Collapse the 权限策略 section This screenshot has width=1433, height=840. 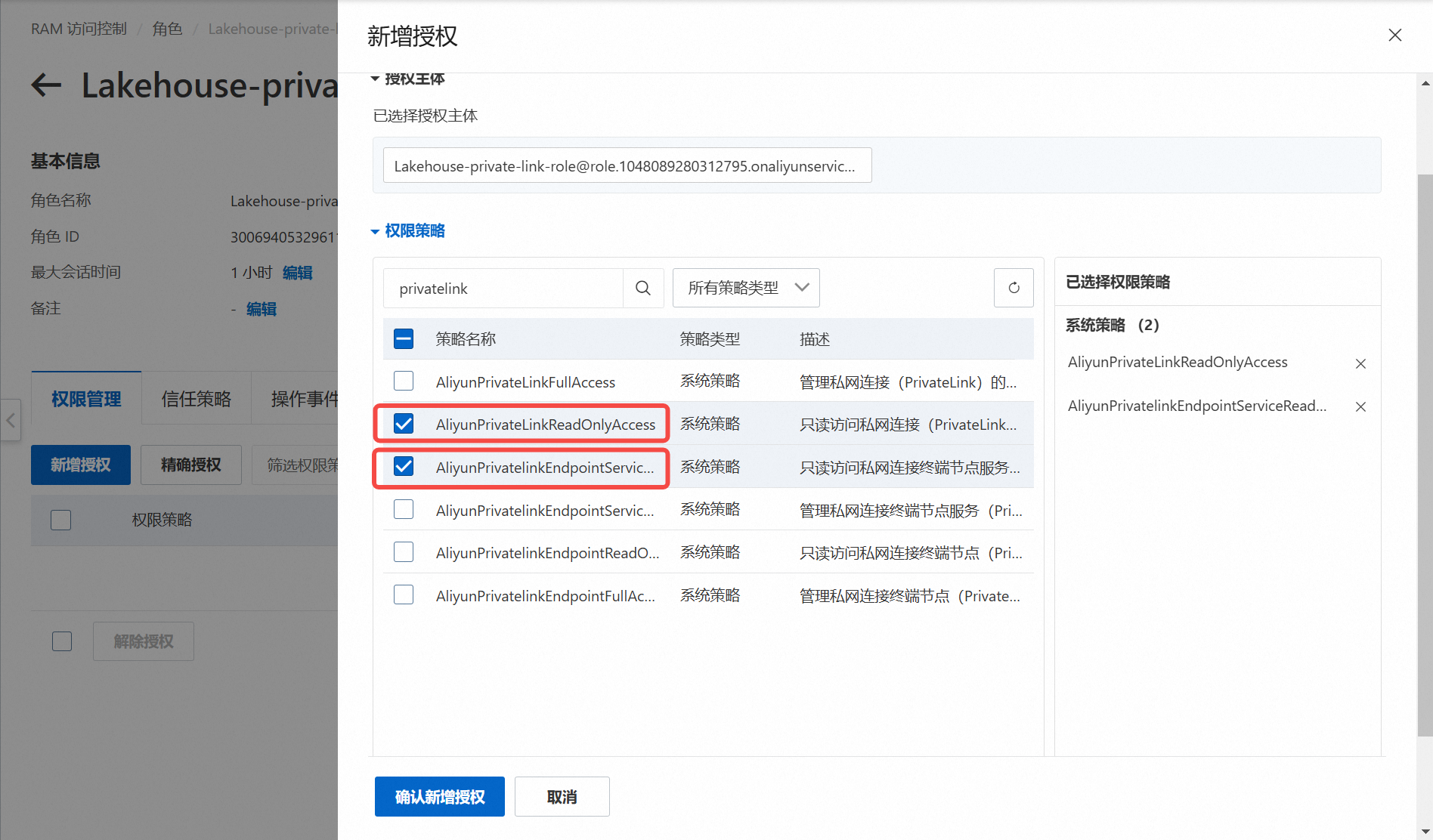point(375,231)
